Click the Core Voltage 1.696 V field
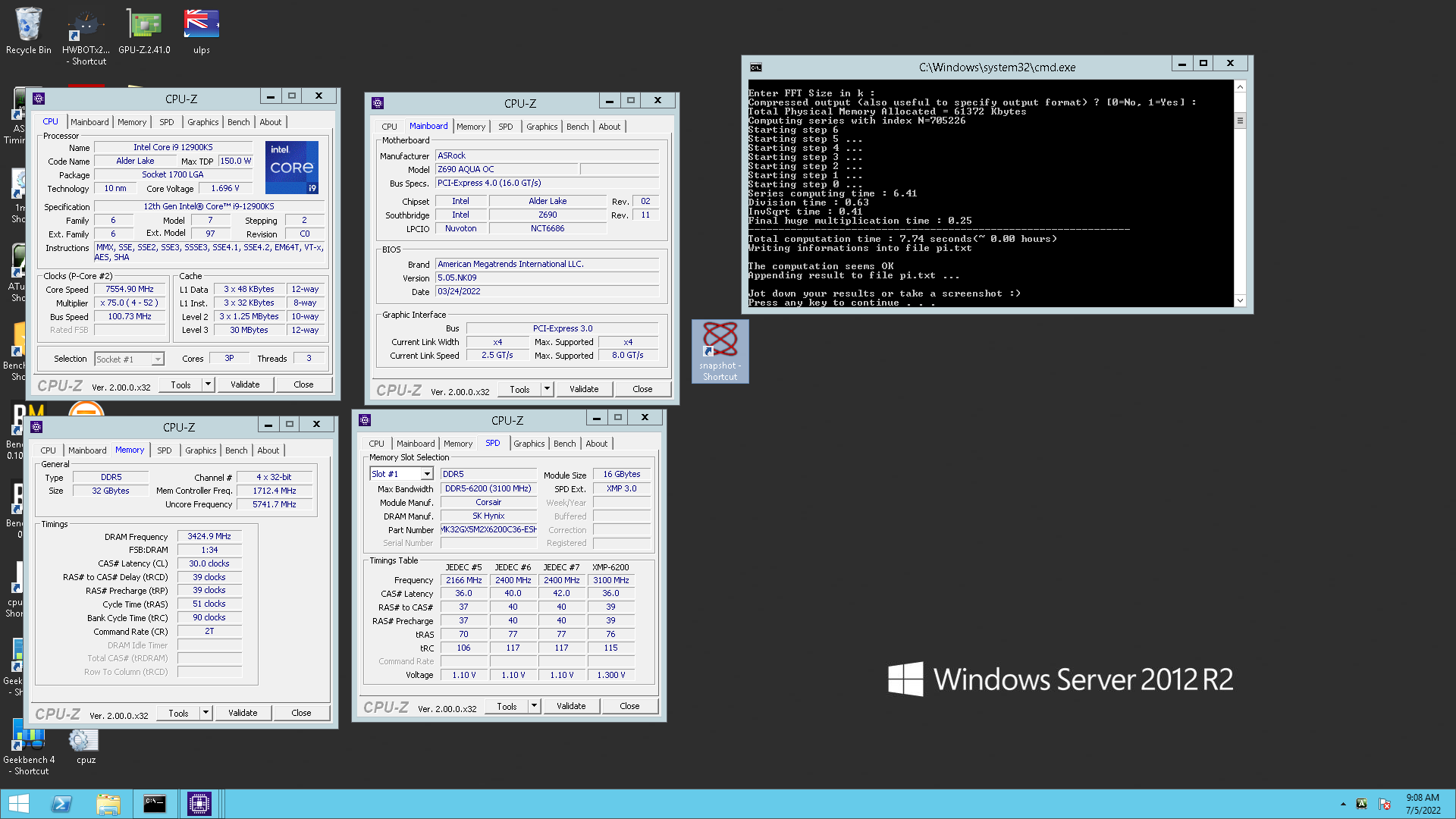The height and width of the screenshot is (819, 1456). [225, 188]
